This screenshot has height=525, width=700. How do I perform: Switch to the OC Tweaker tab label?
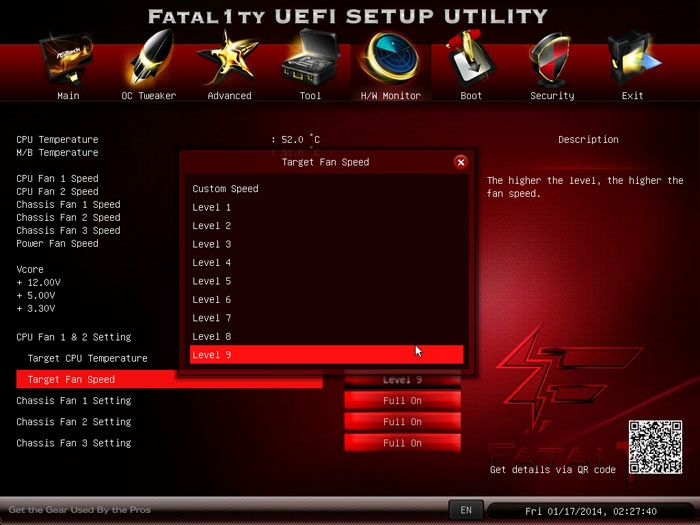point(149,96)
